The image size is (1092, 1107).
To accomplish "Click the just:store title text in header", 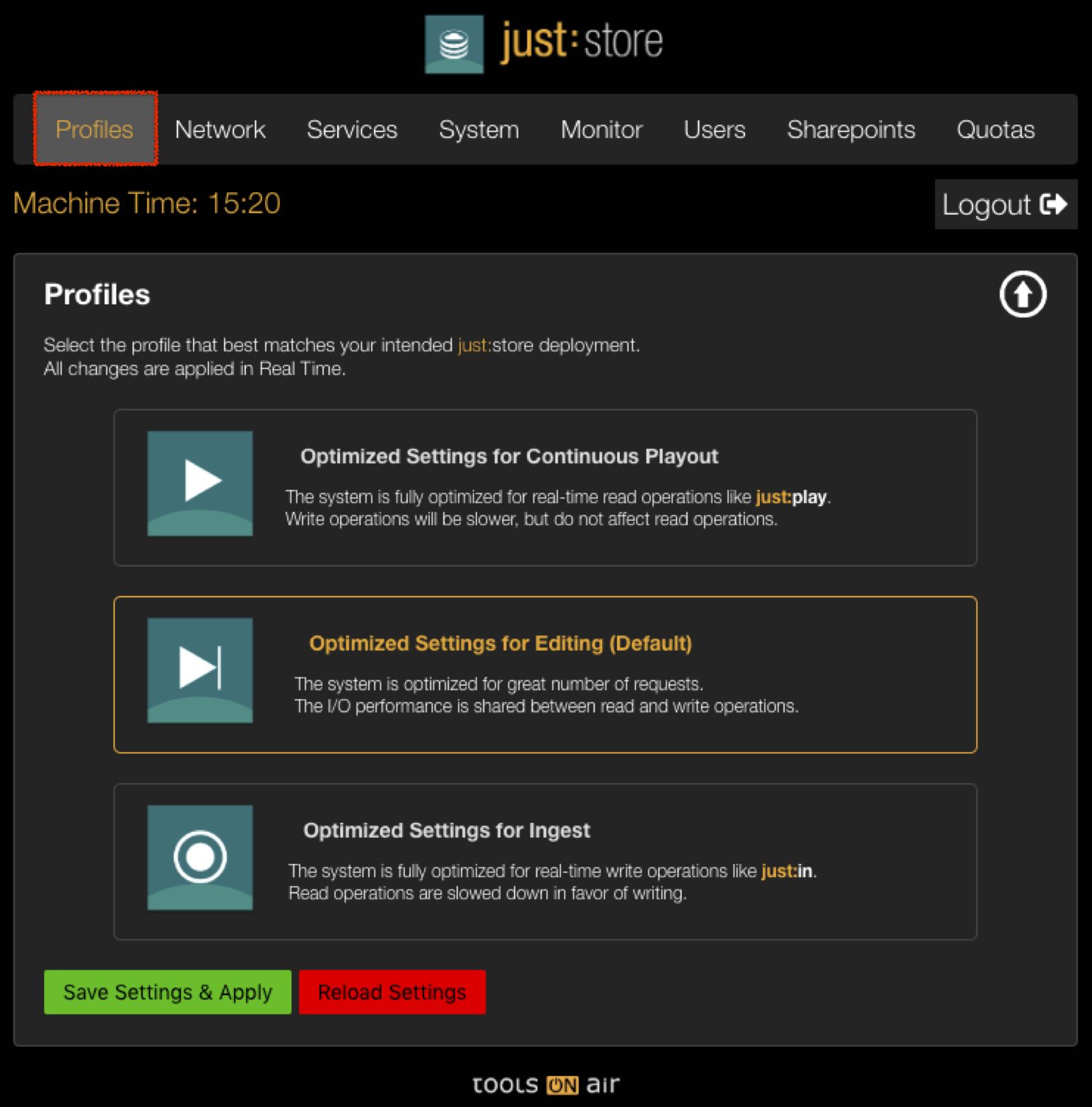I will (582, 41).
